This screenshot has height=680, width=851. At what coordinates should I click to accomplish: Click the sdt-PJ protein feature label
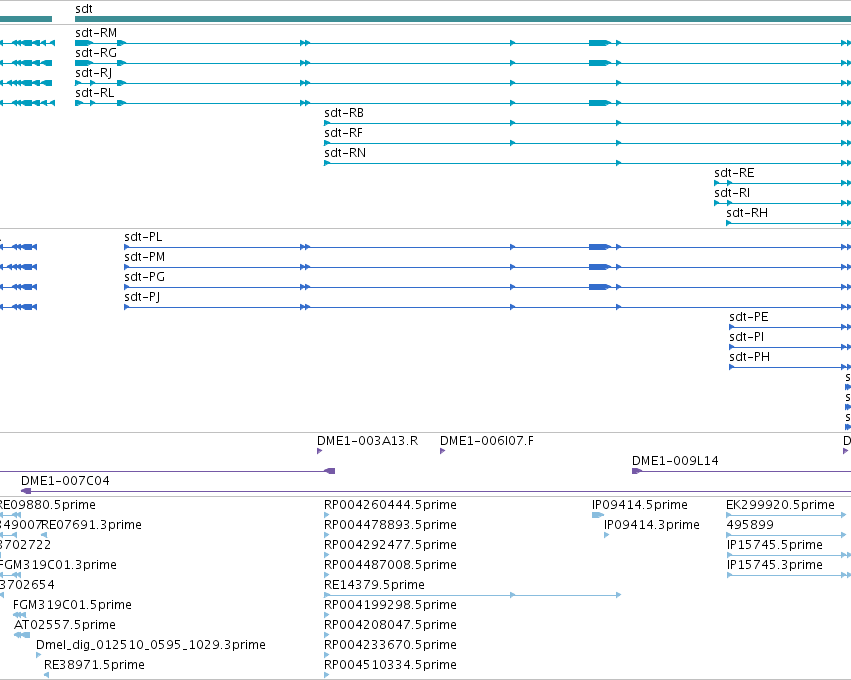[142, 297]
